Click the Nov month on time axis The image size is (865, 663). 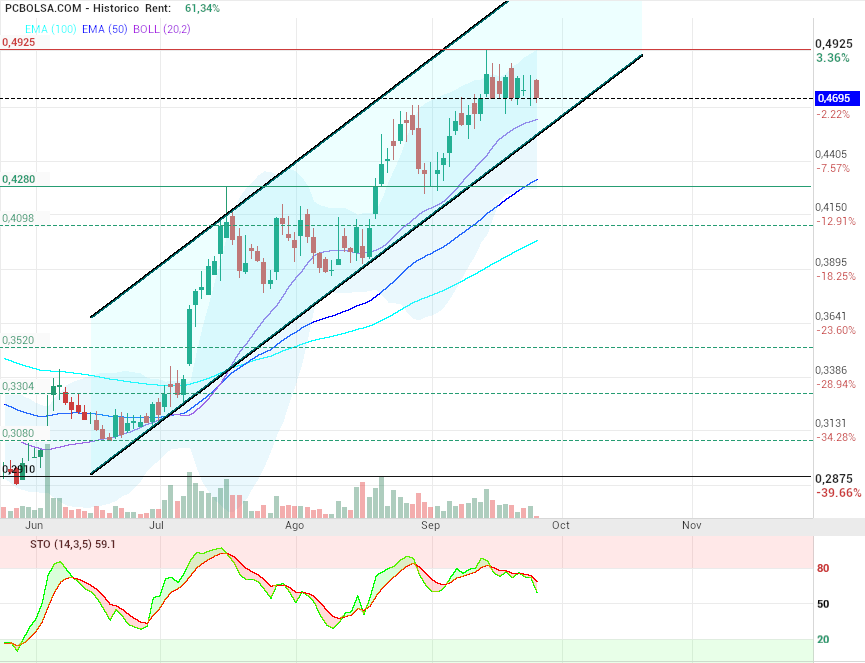(691, 524)
